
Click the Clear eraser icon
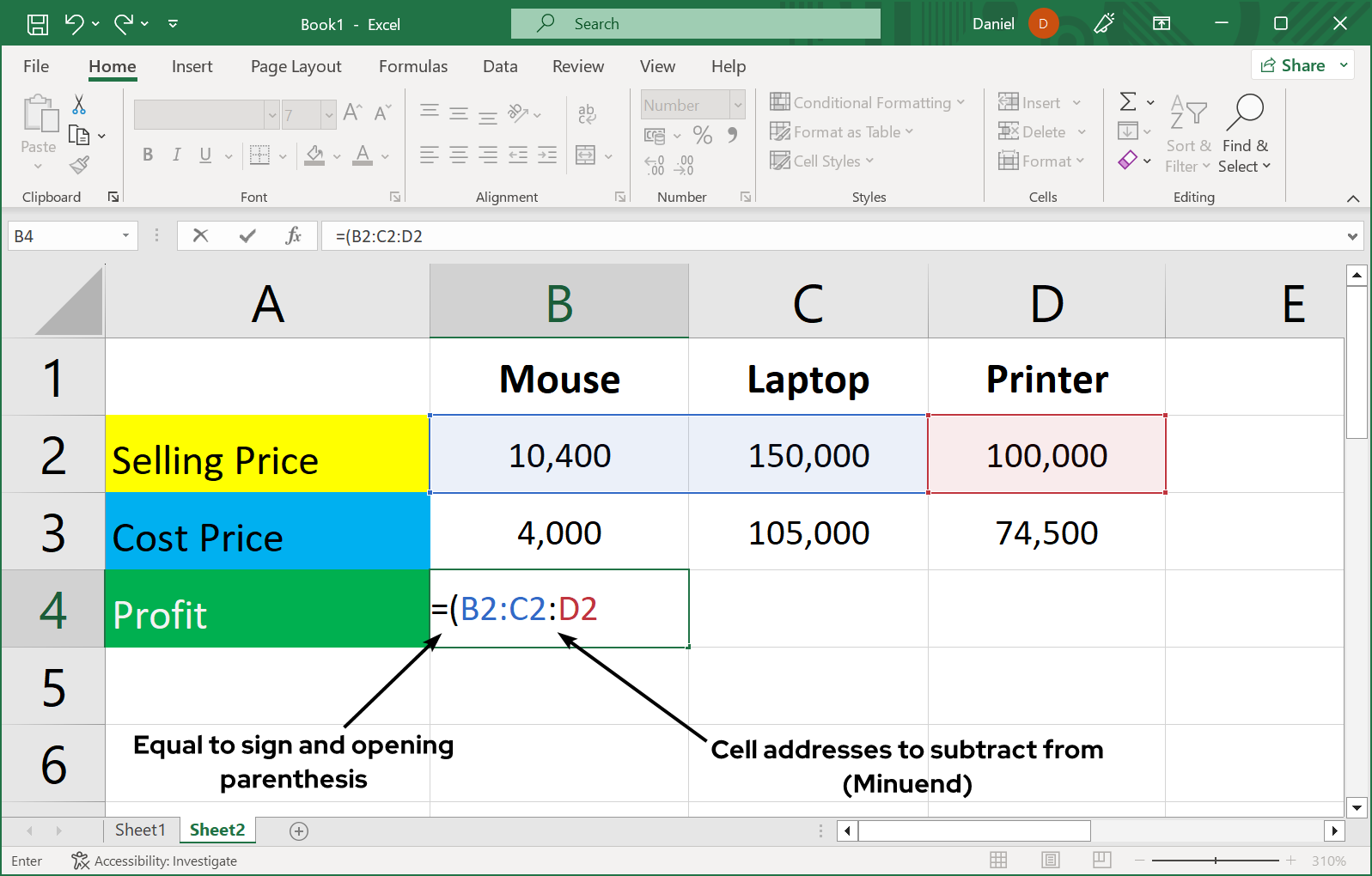coord(1127,160)
